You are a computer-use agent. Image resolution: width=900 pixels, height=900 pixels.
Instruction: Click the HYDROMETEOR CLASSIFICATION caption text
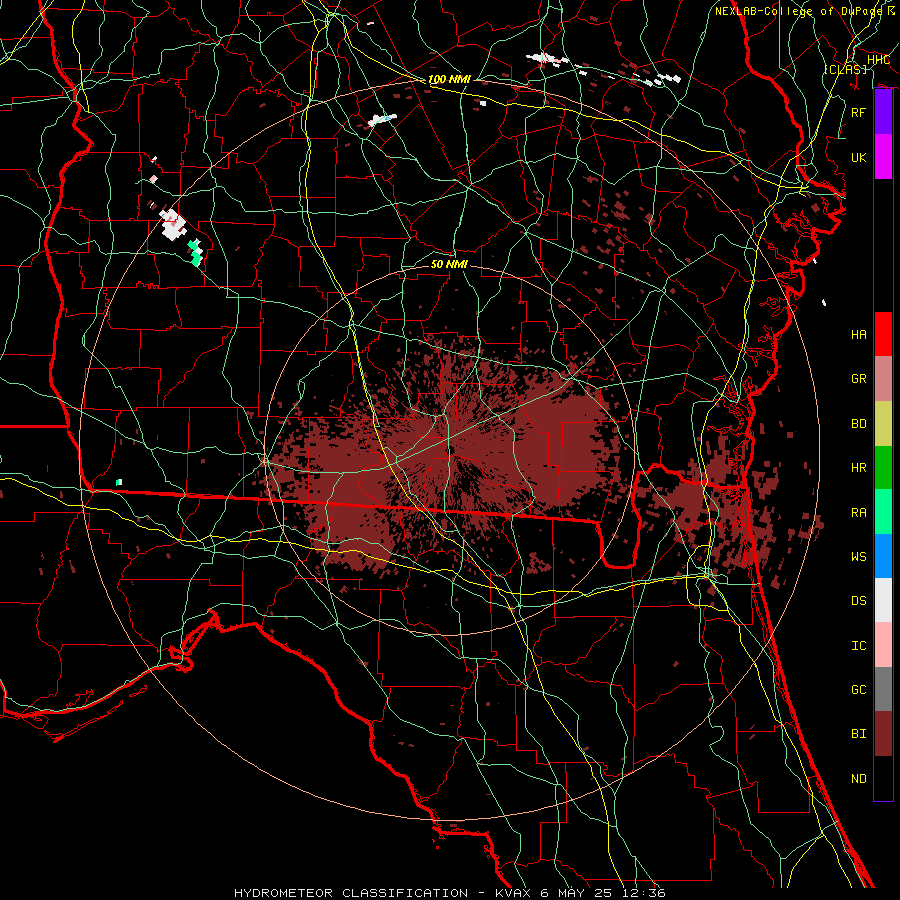click(351, 893)
